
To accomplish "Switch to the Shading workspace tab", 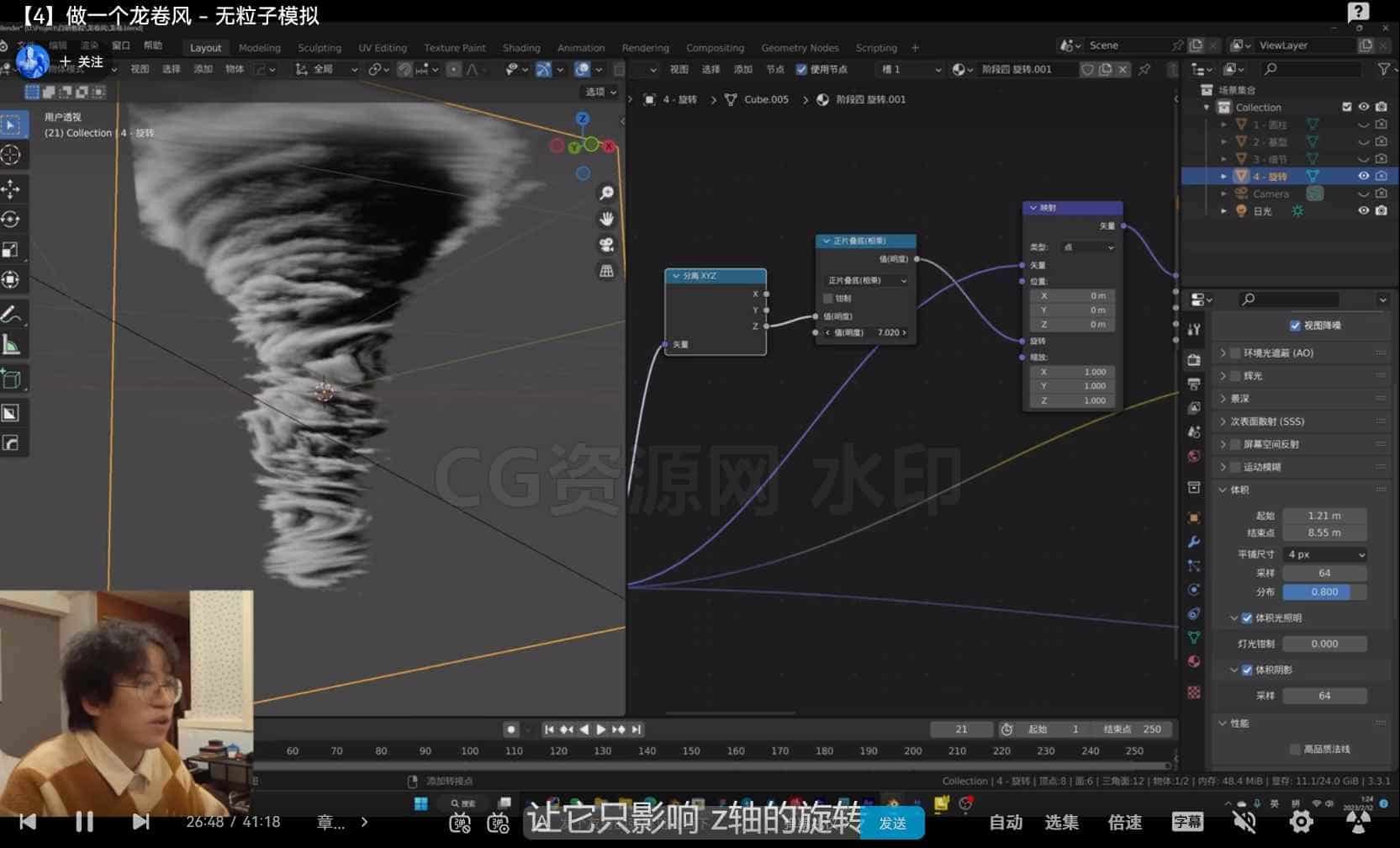I will tap(521, 48).
